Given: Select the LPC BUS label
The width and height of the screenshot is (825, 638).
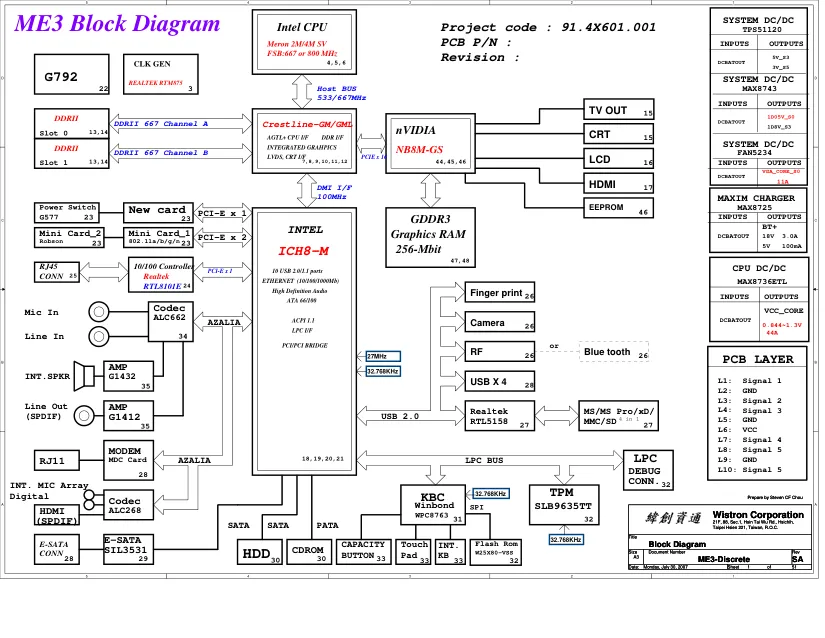Looking at the screenshot, I should tap(484, 460).
